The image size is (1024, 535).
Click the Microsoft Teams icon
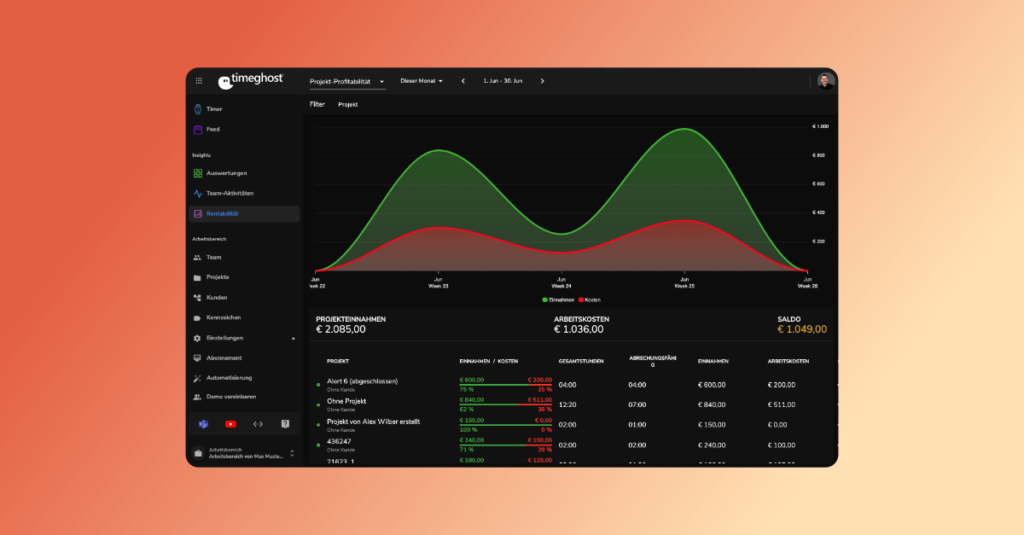coord(203,424)
